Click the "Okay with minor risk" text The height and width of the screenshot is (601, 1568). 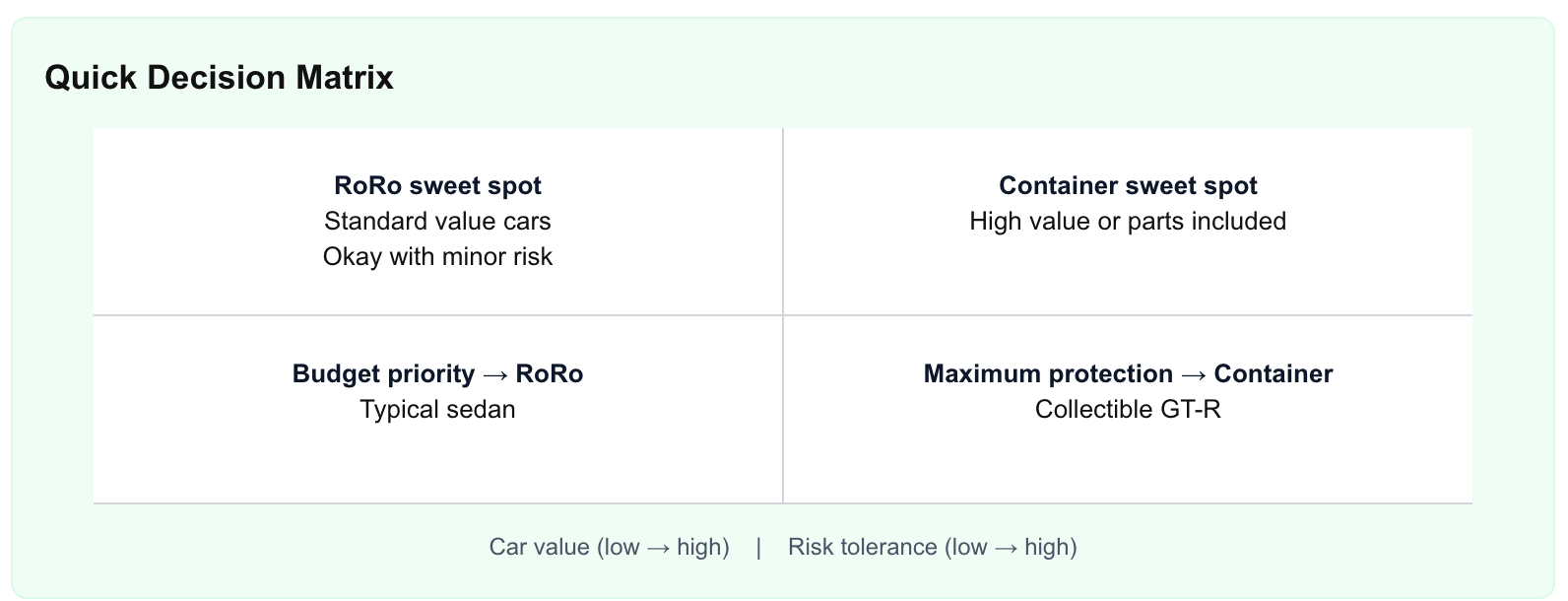(437, 256)
